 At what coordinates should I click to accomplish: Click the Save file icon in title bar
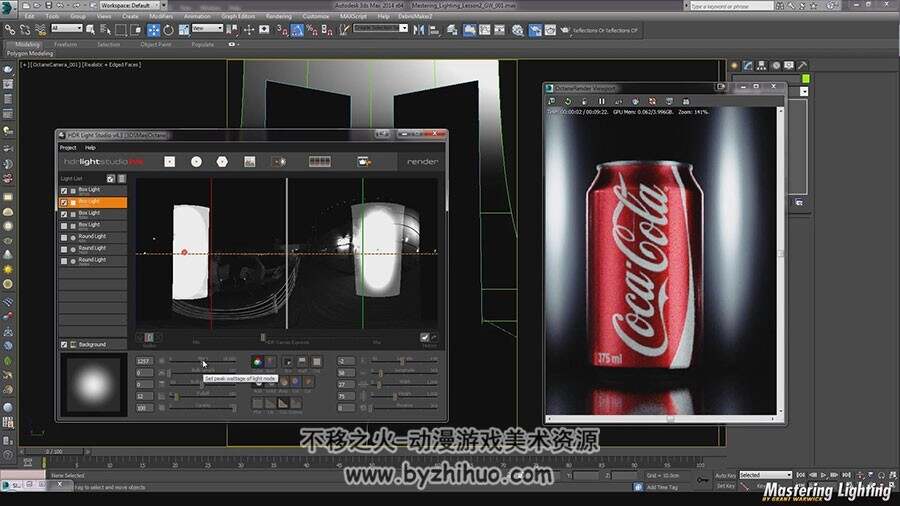[x=48, y=5]
